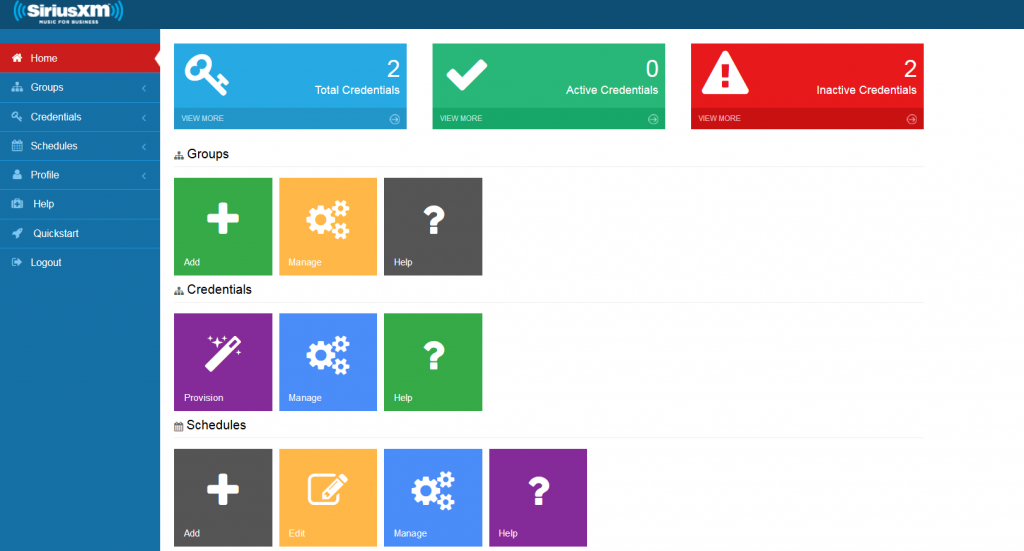Viewport: 1024px width, 551px height.
Task: Open Help in the sidebar
Action: 80,204
